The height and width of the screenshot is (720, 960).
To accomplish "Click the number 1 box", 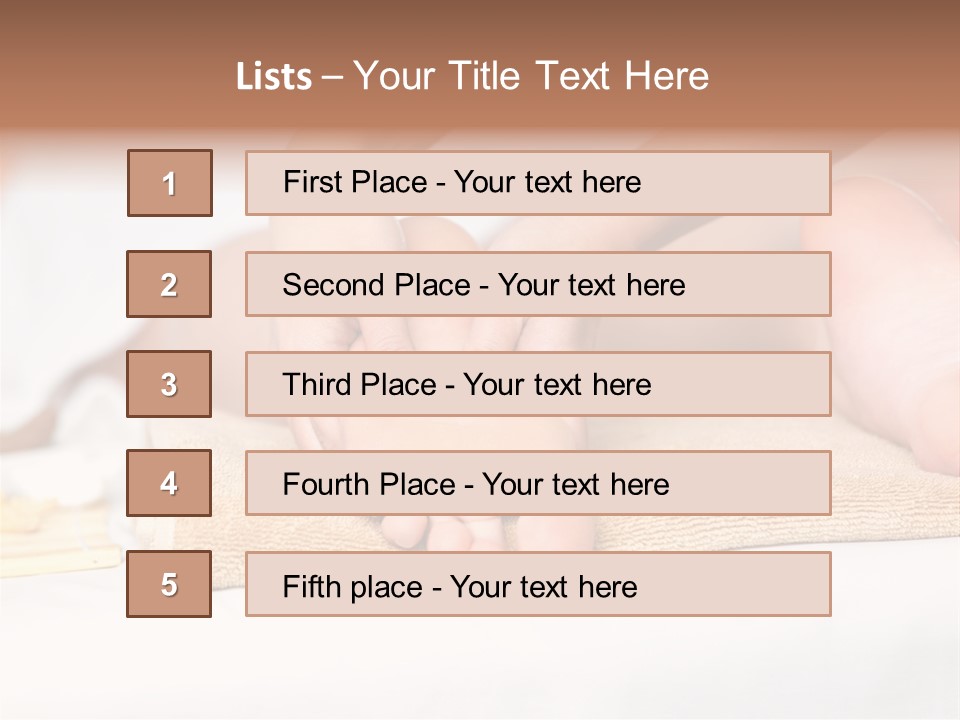I will pos(169,183).
